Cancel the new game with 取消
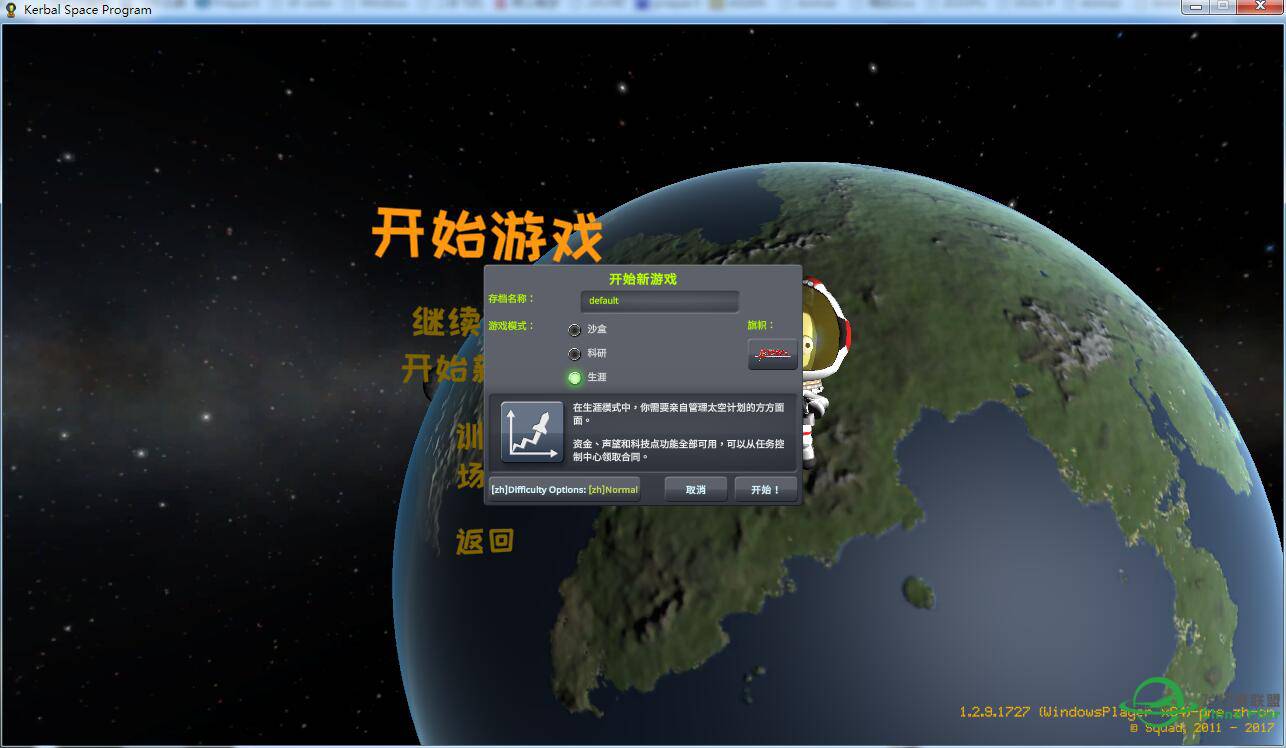Screen dimensions: 1286x748 click(x=696, y=490)
